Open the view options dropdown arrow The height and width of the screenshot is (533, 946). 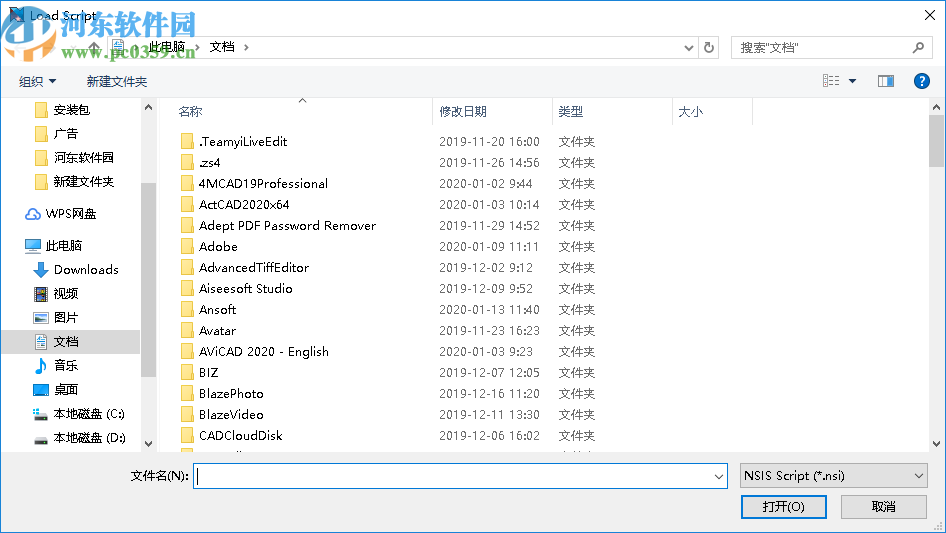pyautogui.click(x=852, y=81)
